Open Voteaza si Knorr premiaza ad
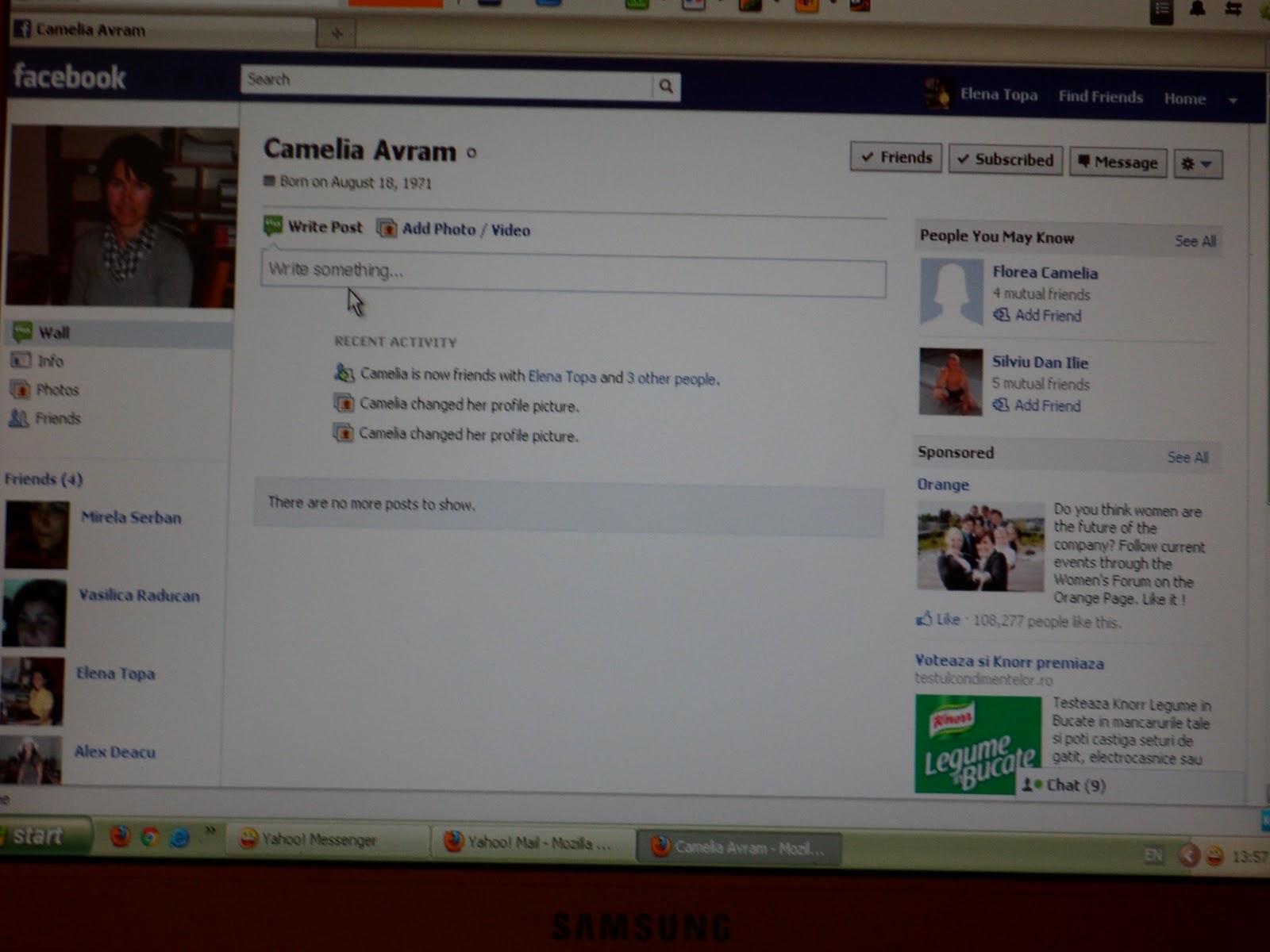Image resolution: width=1270 pixels, height=952 pixels. (1009, 662)
